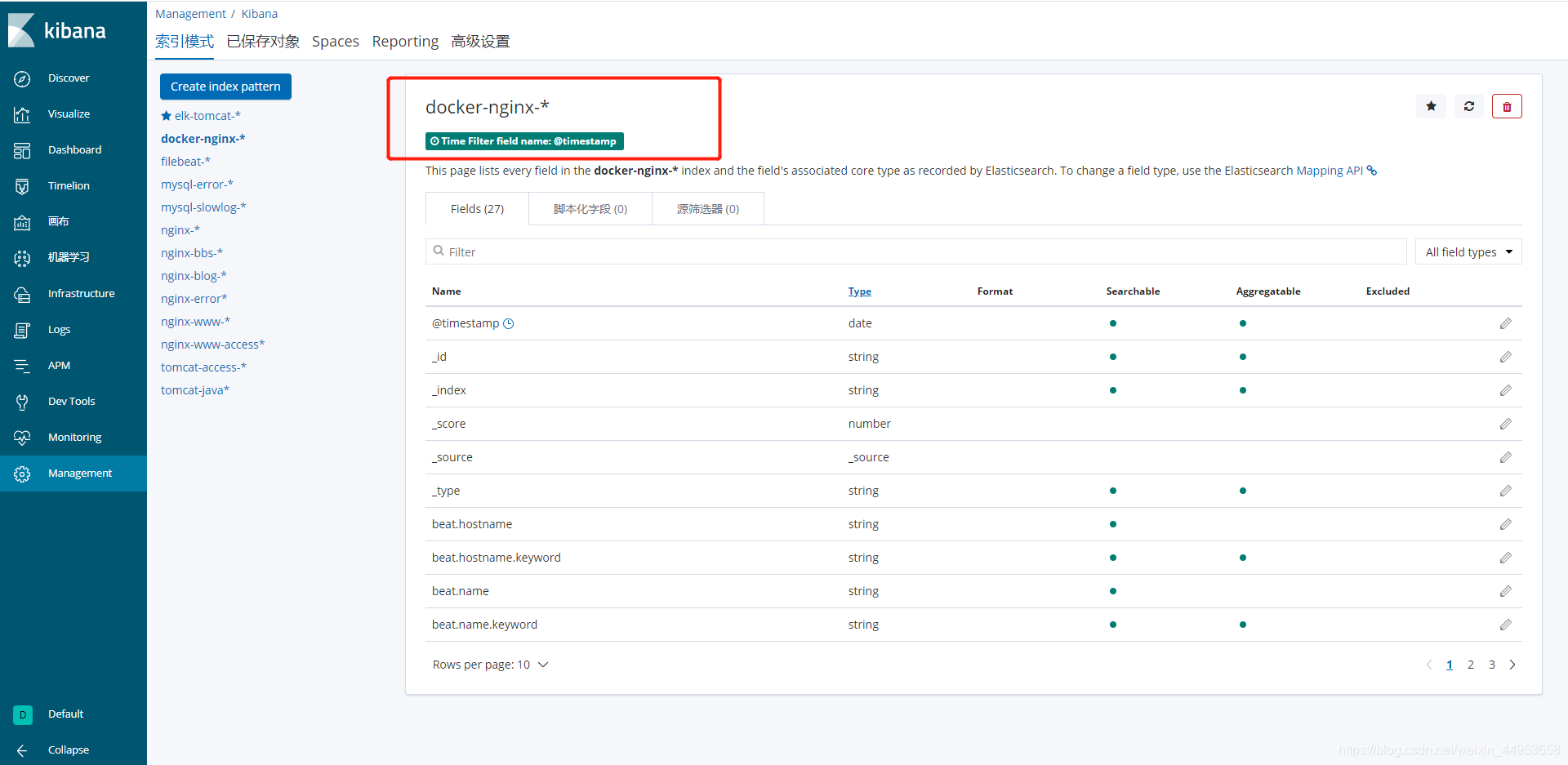
Task: Edit the beat.hostname.keyword field pencil
Action: click(1505, 558)
